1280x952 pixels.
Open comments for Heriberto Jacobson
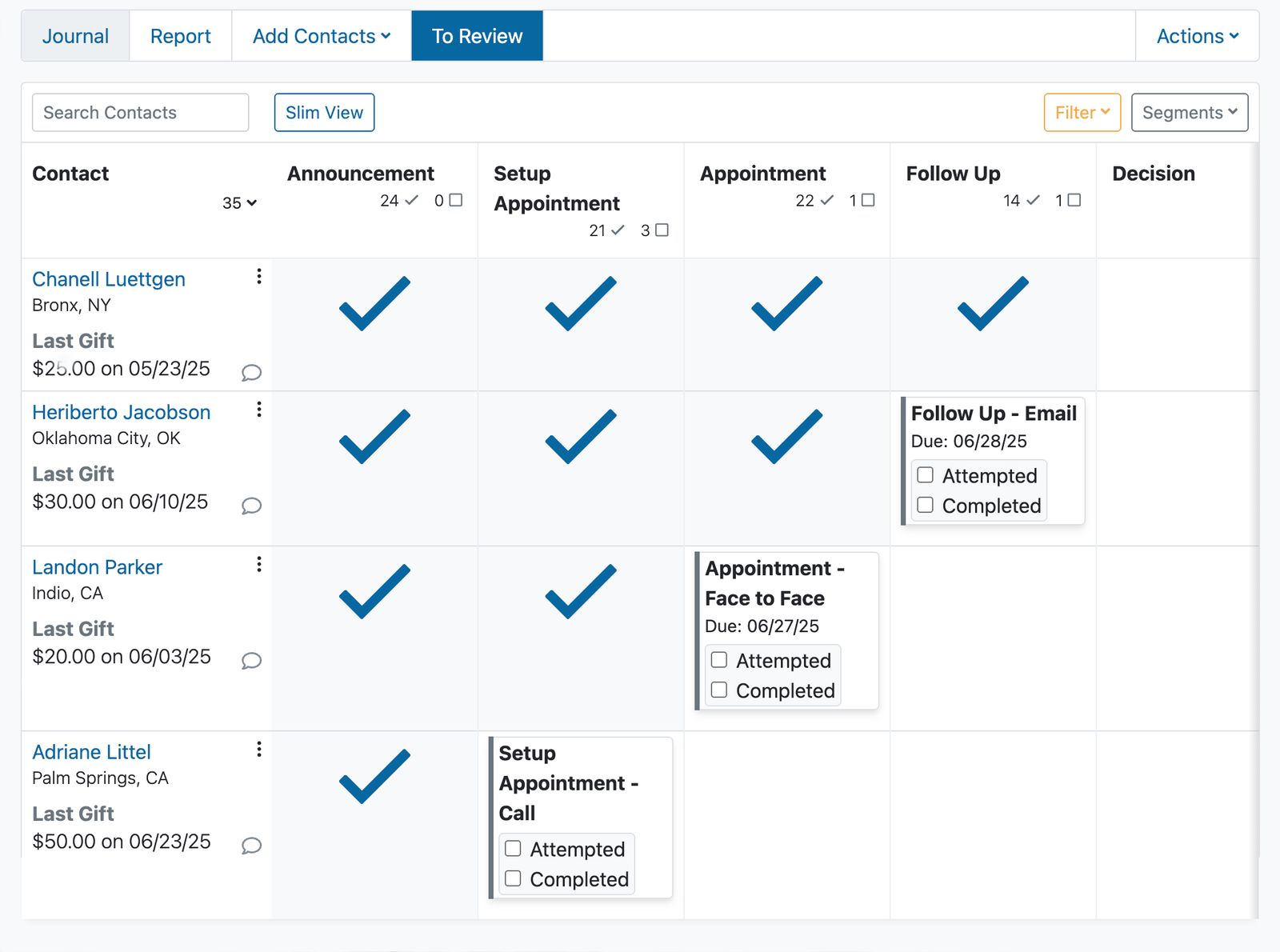click(x=250, y=506)
